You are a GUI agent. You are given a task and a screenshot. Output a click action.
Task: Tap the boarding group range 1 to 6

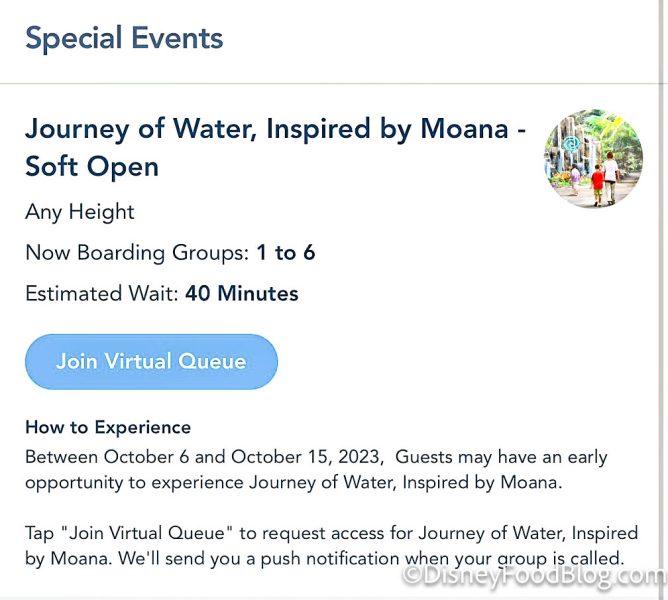click(x=285, y=253)
